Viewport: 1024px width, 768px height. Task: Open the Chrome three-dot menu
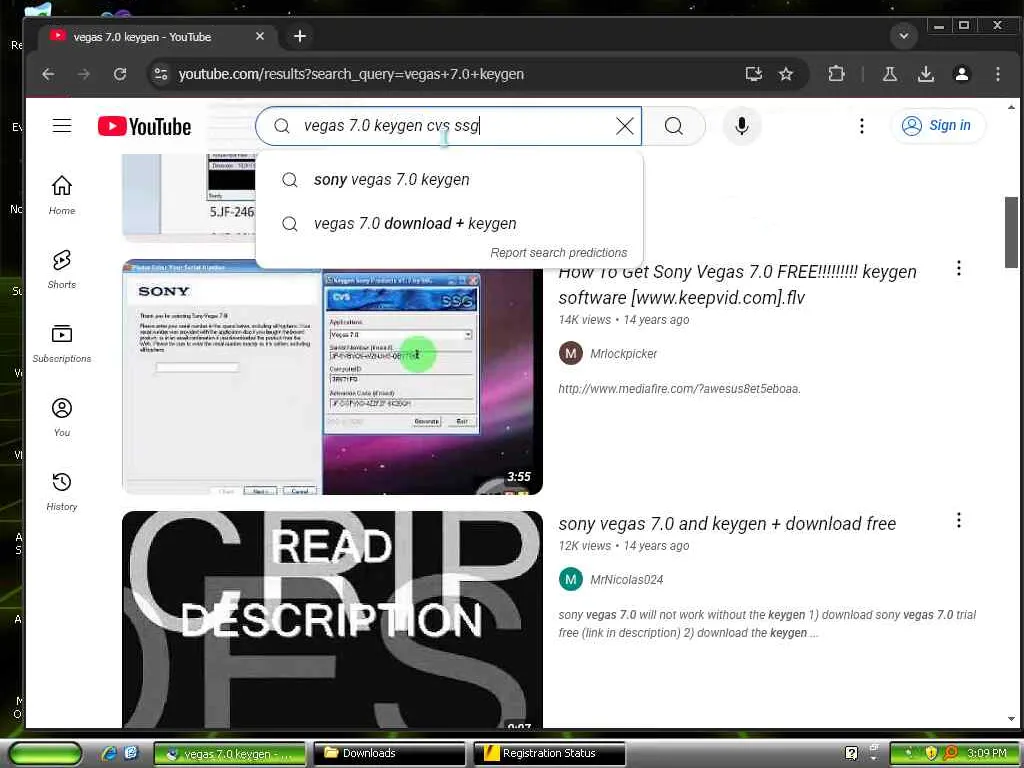click(x=997, y=74)
